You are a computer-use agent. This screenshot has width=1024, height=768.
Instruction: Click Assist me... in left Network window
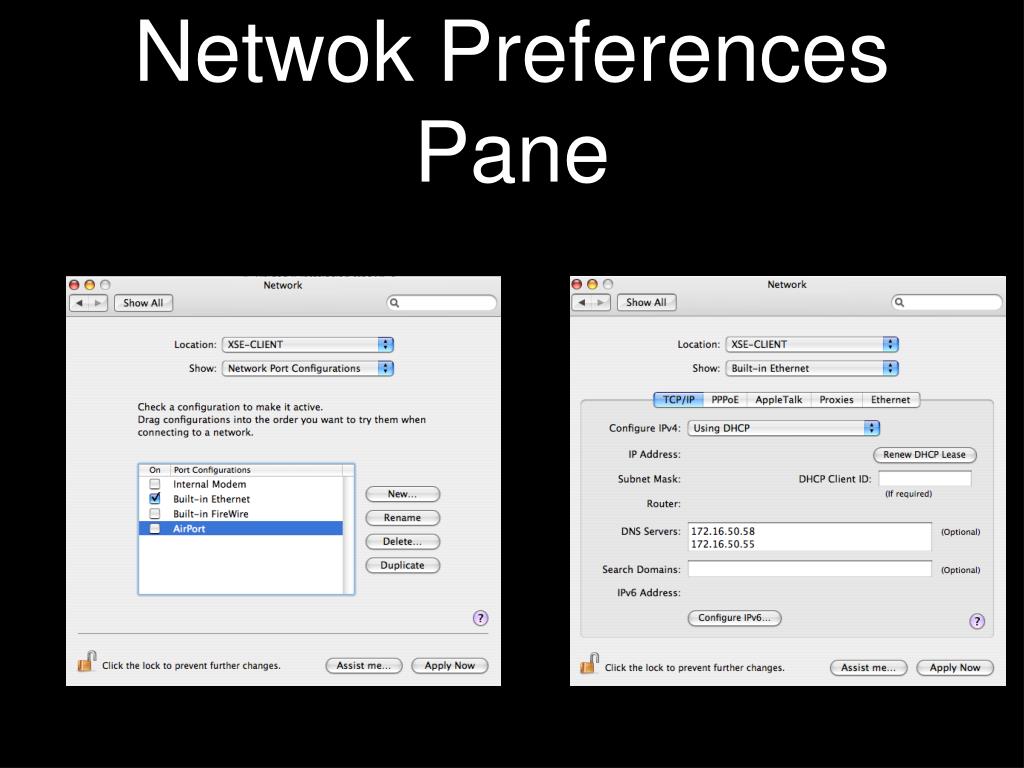364,665
